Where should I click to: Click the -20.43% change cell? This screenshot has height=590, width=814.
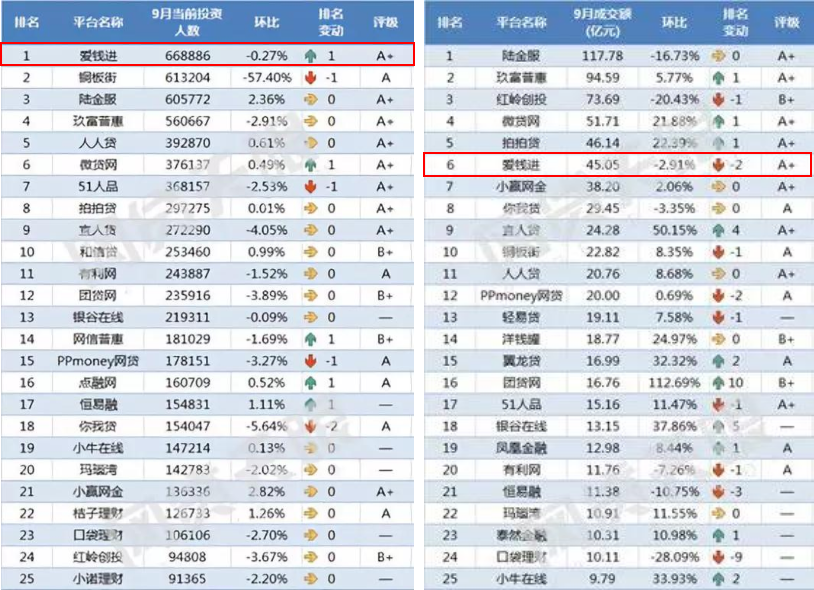675,100
